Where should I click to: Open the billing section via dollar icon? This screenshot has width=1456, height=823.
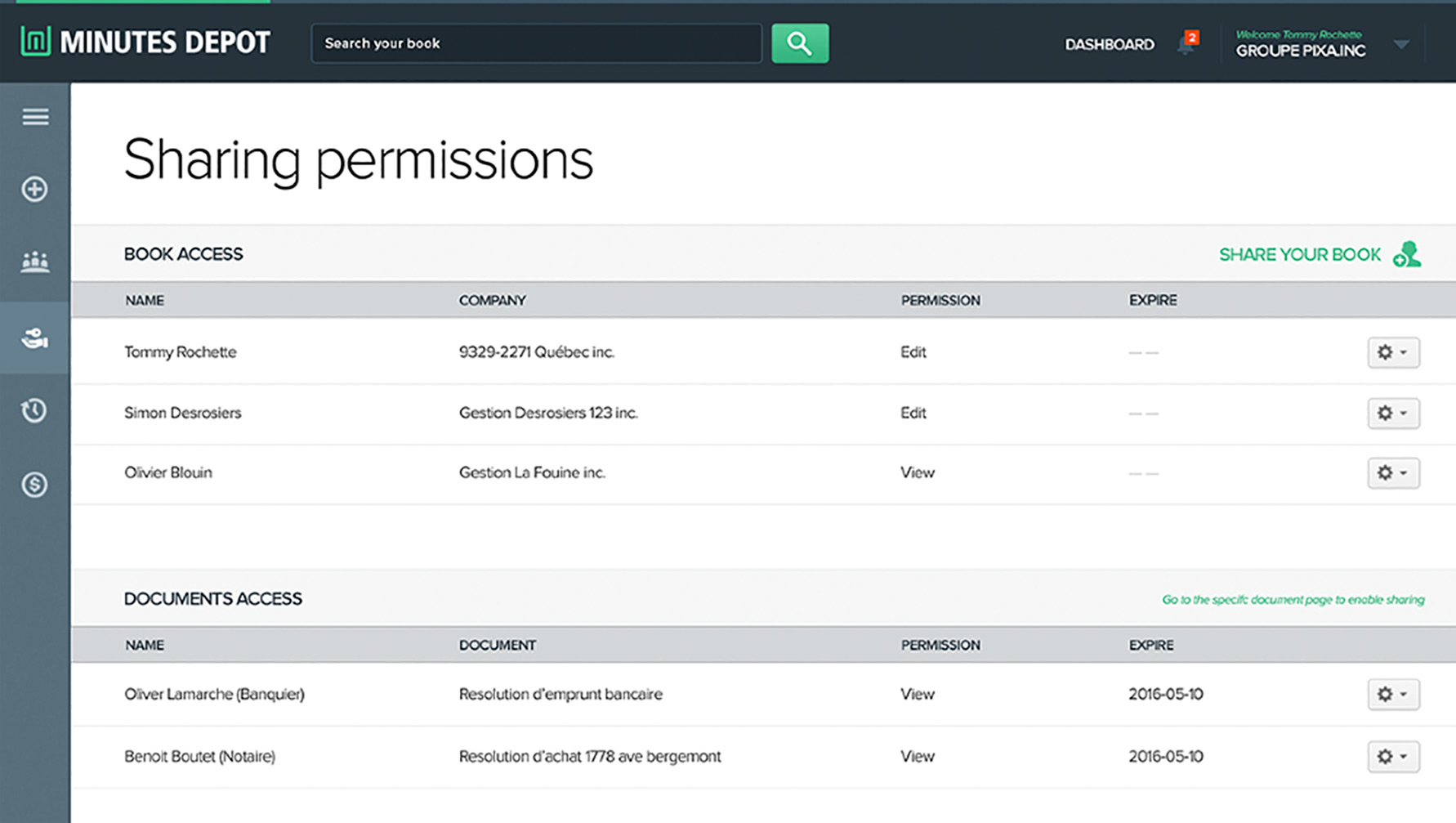pos(34,484)
